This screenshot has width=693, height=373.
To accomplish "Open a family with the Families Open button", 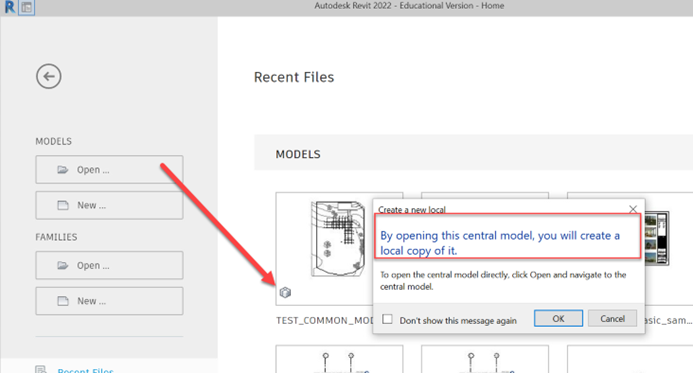I will point(109,265).
